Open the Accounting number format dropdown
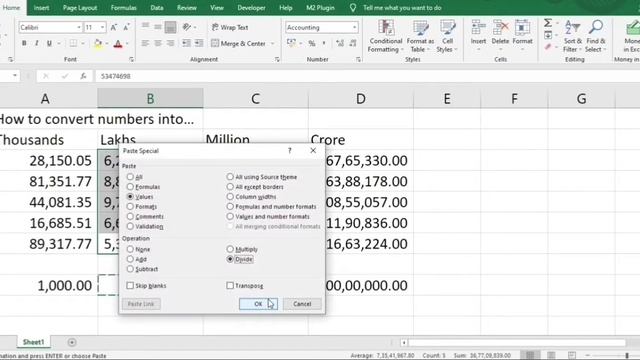The height and width of the screenshot is (360, 640). [354, 27]
